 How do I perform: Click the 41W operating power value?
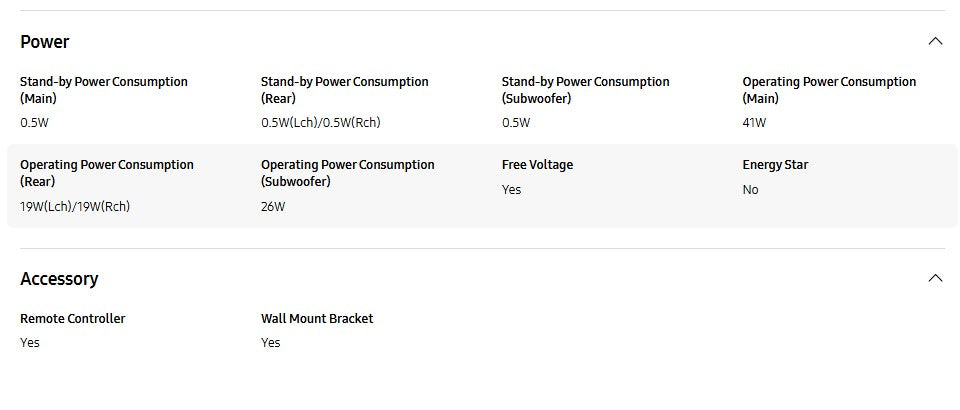pos(754,123)
